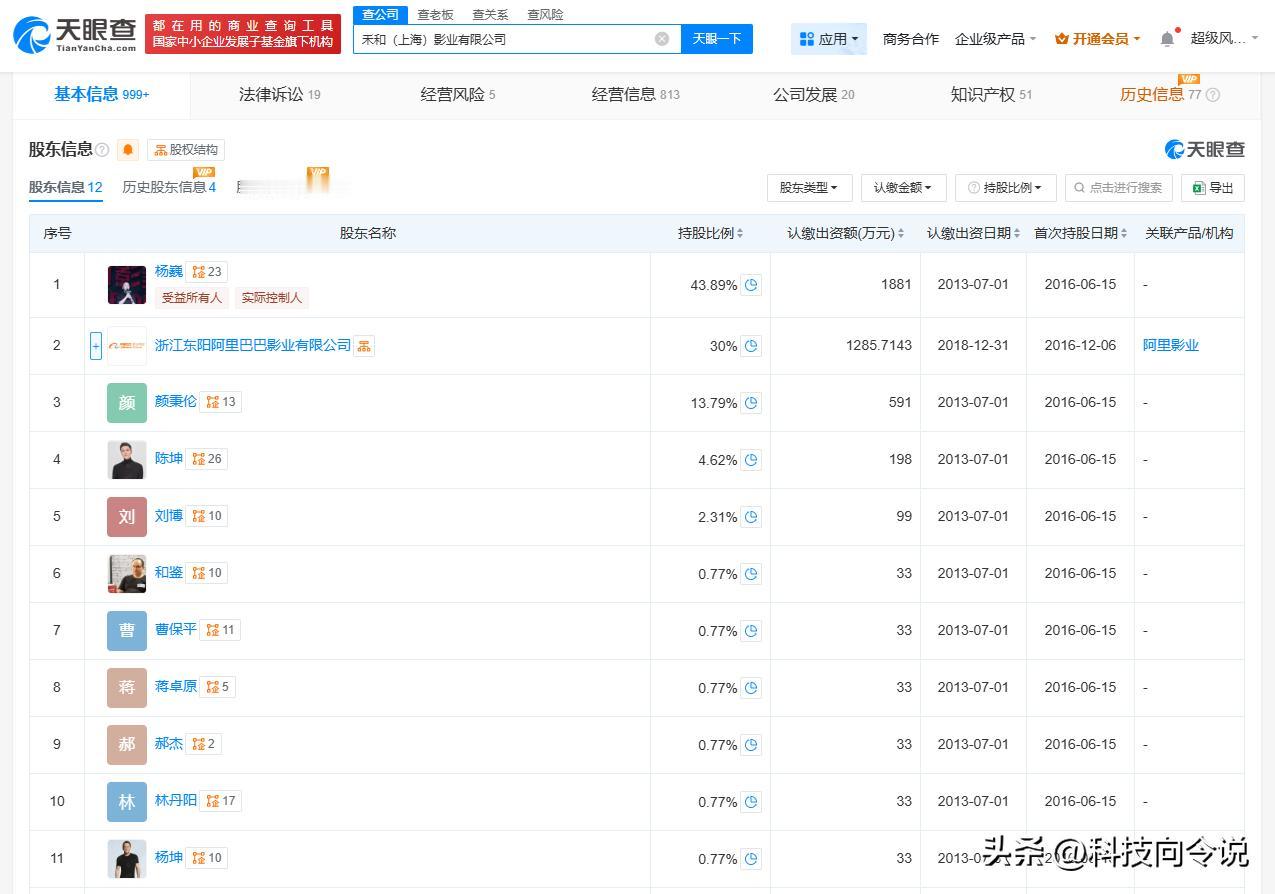Switch to the 知识产权 tab
This screenshot has width=1275, height=894.
[x=991, y=95]
